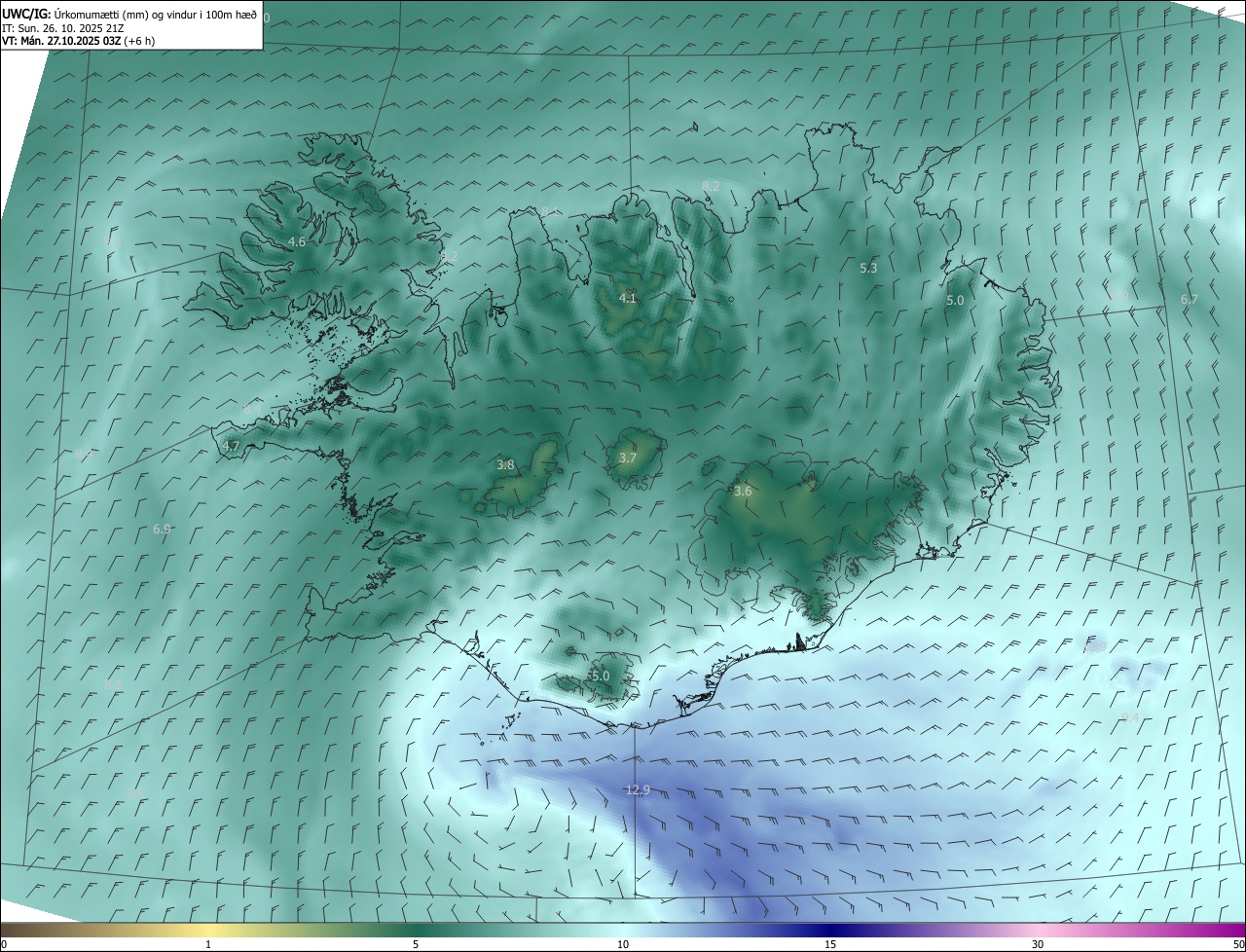The height and width of the screenshot is (952, 1246).
Task: Click the 9.2 value label
Action: click(449, 256)
